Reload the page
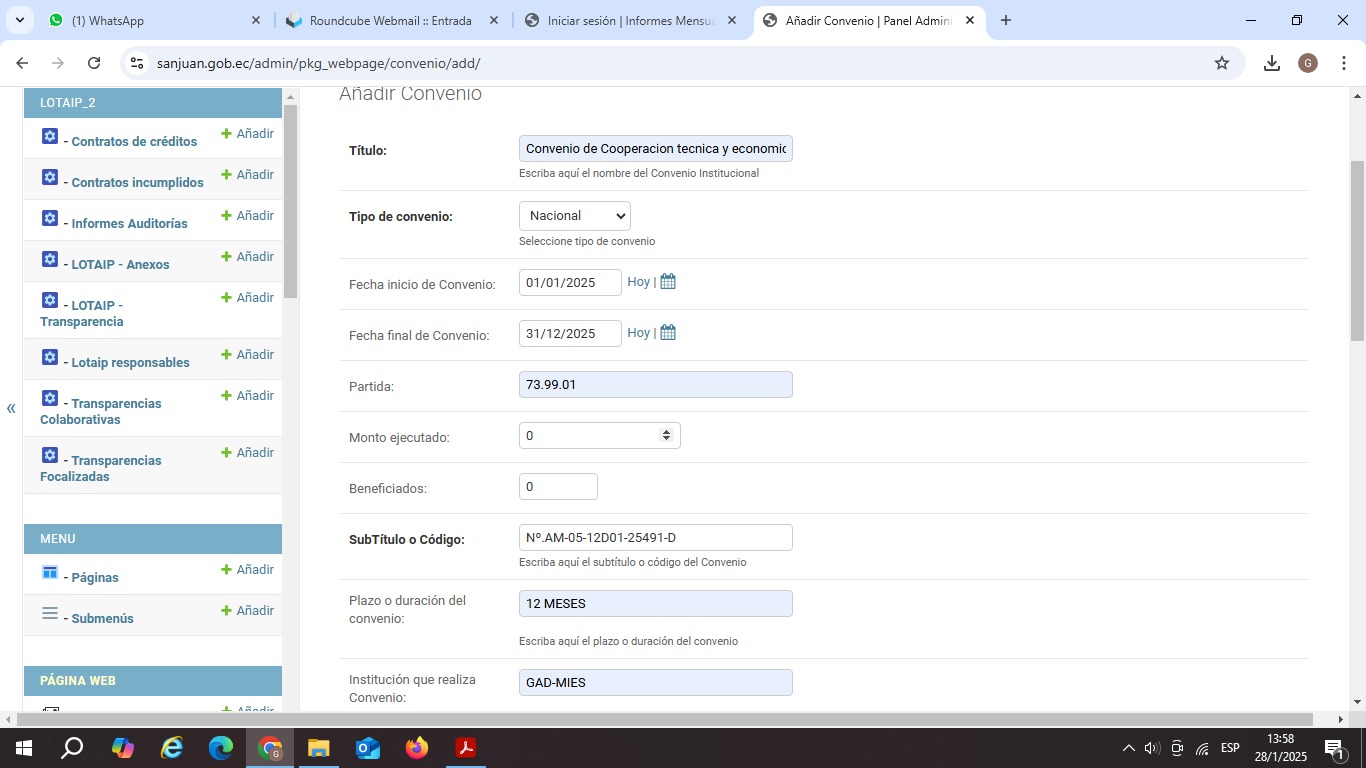Viewport: 1366px width, 768px height. coord(94,63)
